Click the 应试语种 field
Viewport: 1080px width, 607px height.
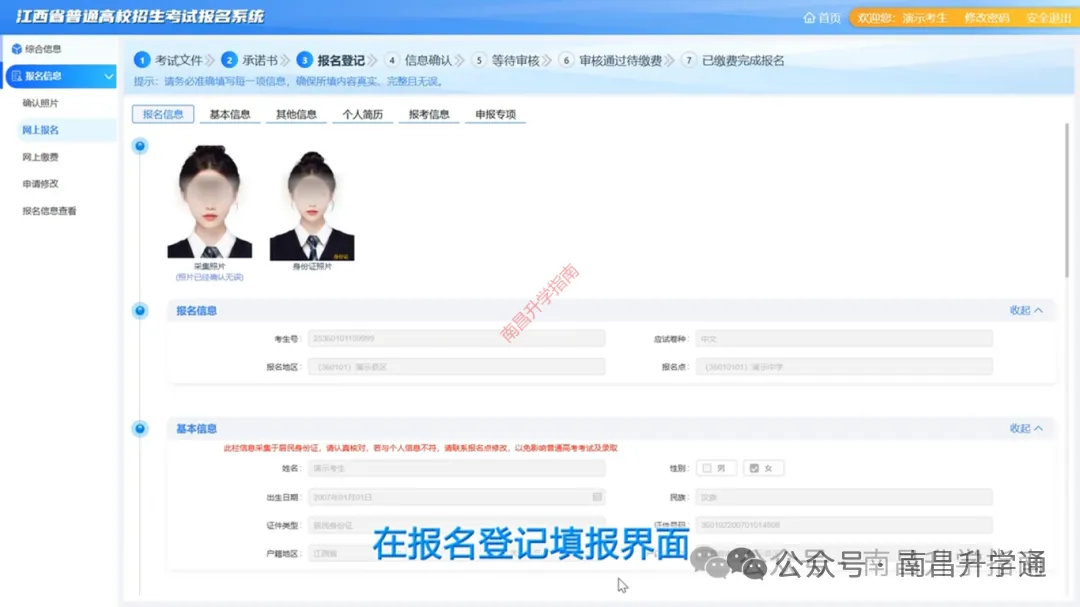click(844, 338)
